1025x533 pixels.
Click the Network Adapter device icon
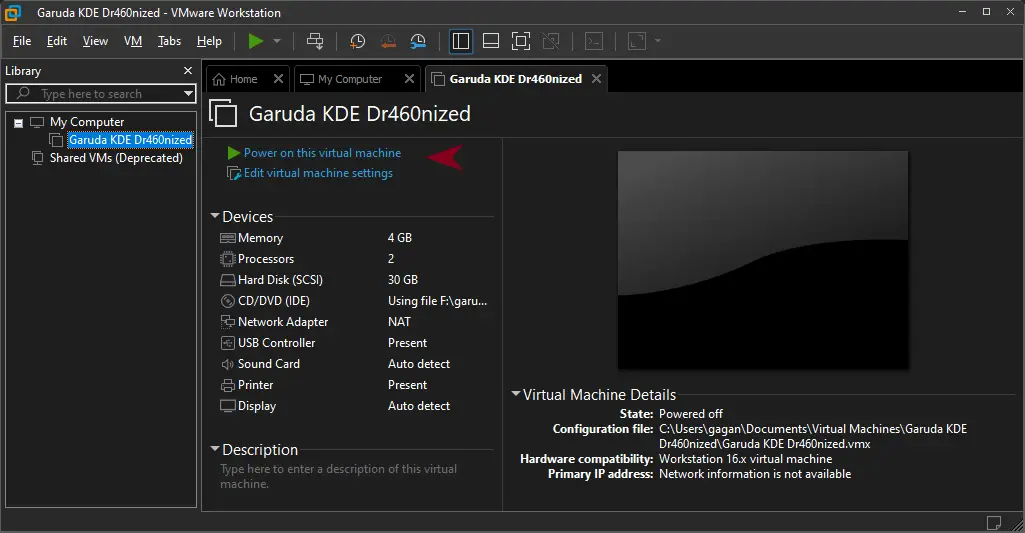click(x=227, y=322)
